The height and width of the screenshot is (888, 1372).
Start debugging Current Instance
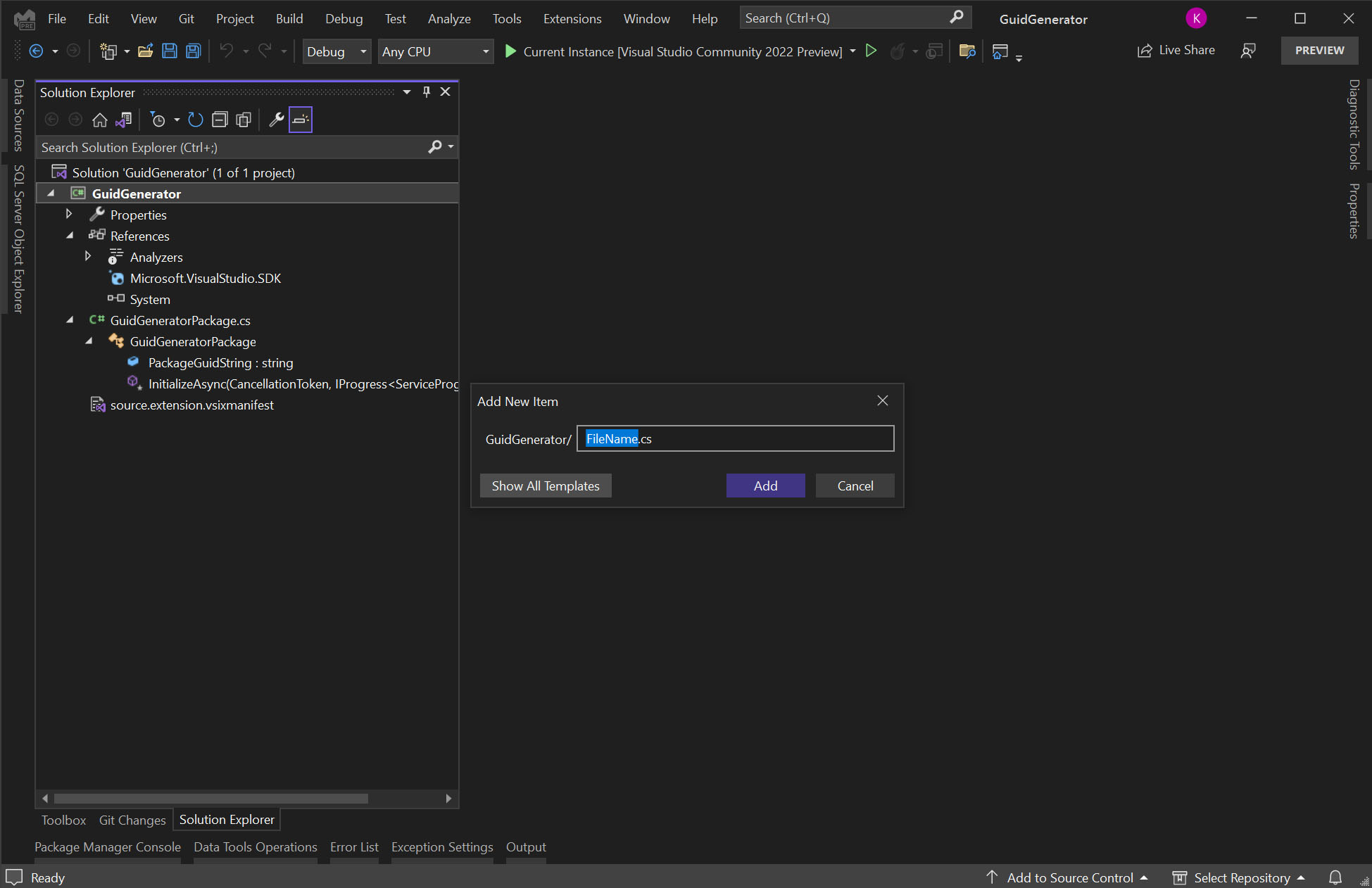click(510, 51)
